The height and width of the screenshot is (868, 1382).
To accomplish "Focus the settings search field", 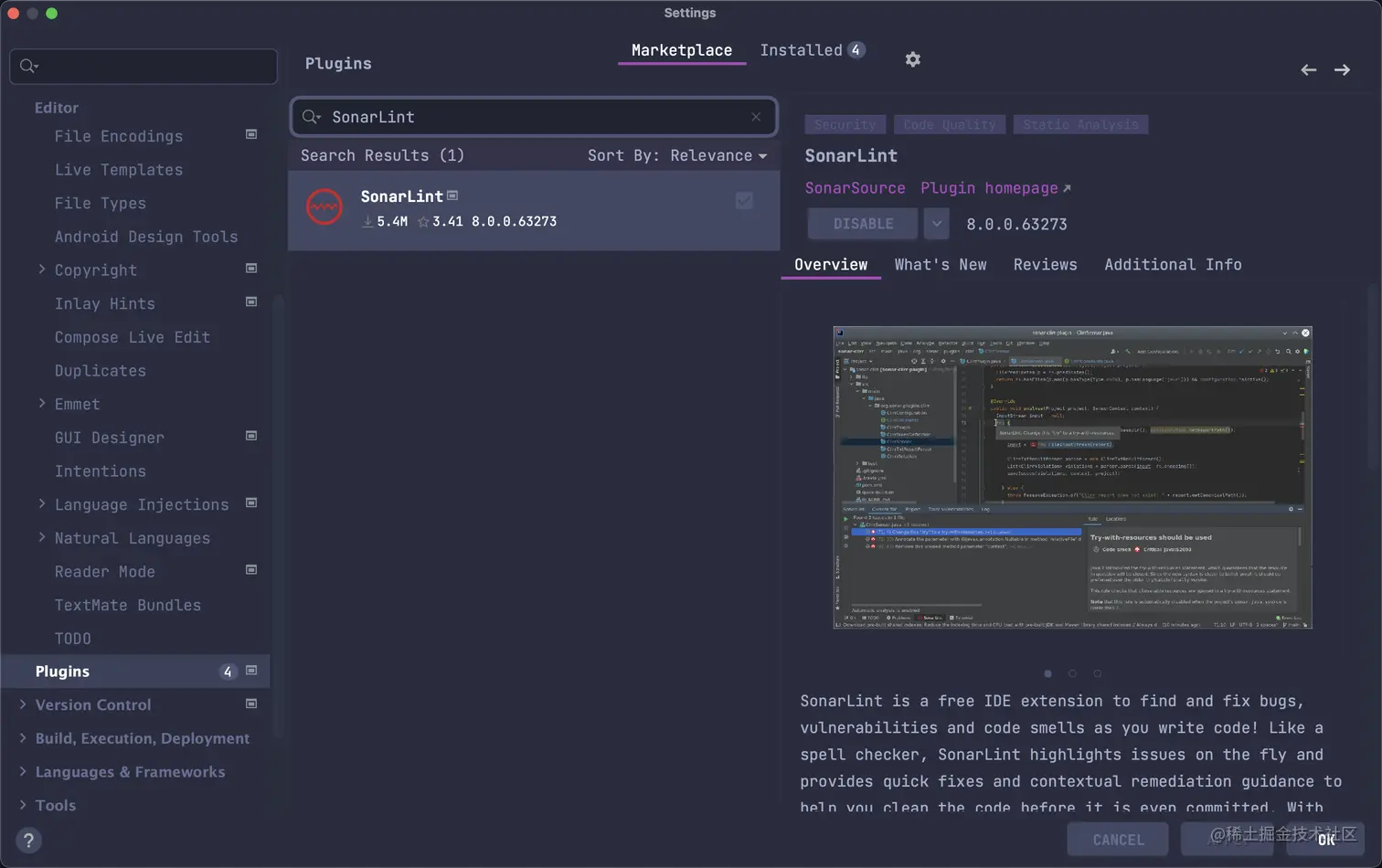I will 144,66.
